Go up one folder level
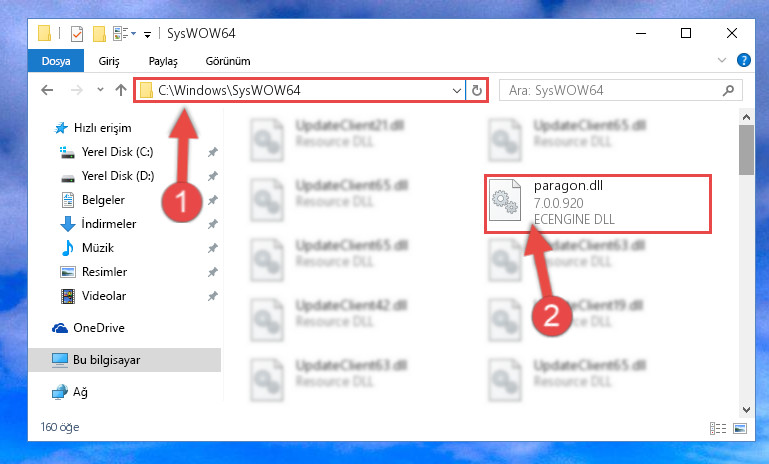Screen dimensions: 769x464 [x=121, y=90]
